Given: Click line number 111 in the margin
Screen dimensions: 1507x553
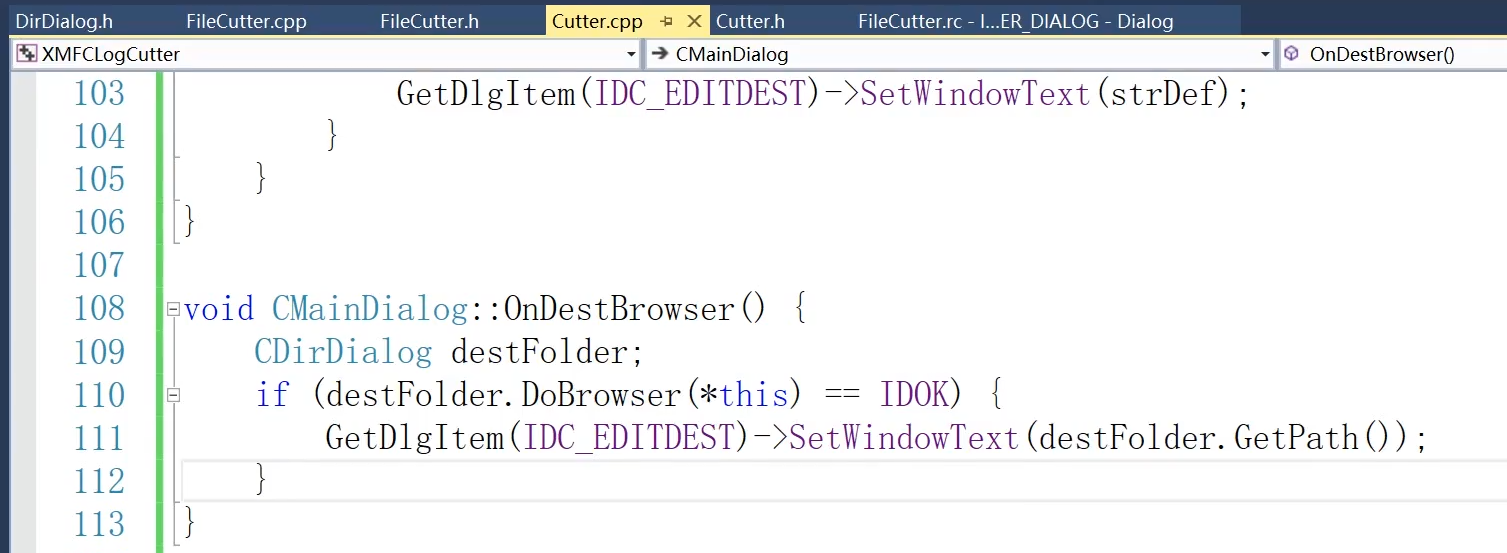Looking at the screenshot, I should (99, 438).
